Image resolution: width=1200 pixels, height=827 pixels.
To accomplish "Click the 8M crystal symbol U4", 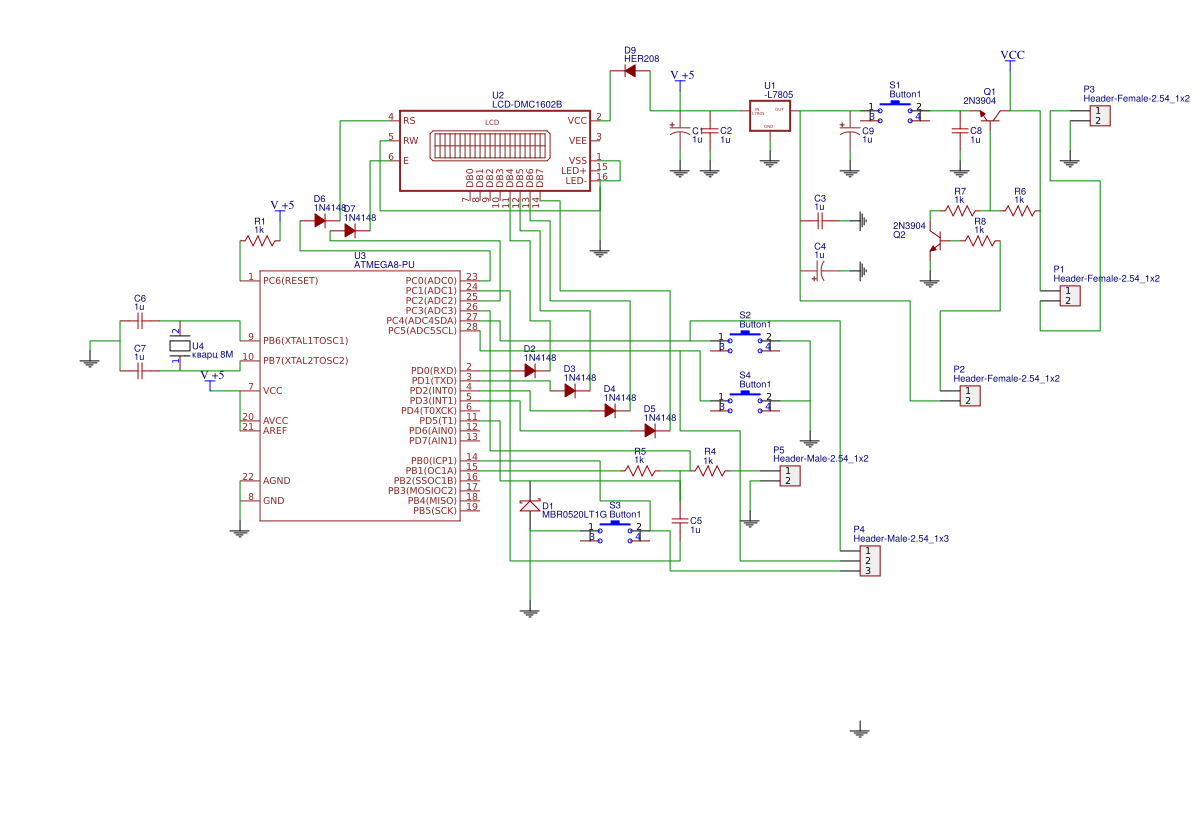I will (x=180, y=345).
